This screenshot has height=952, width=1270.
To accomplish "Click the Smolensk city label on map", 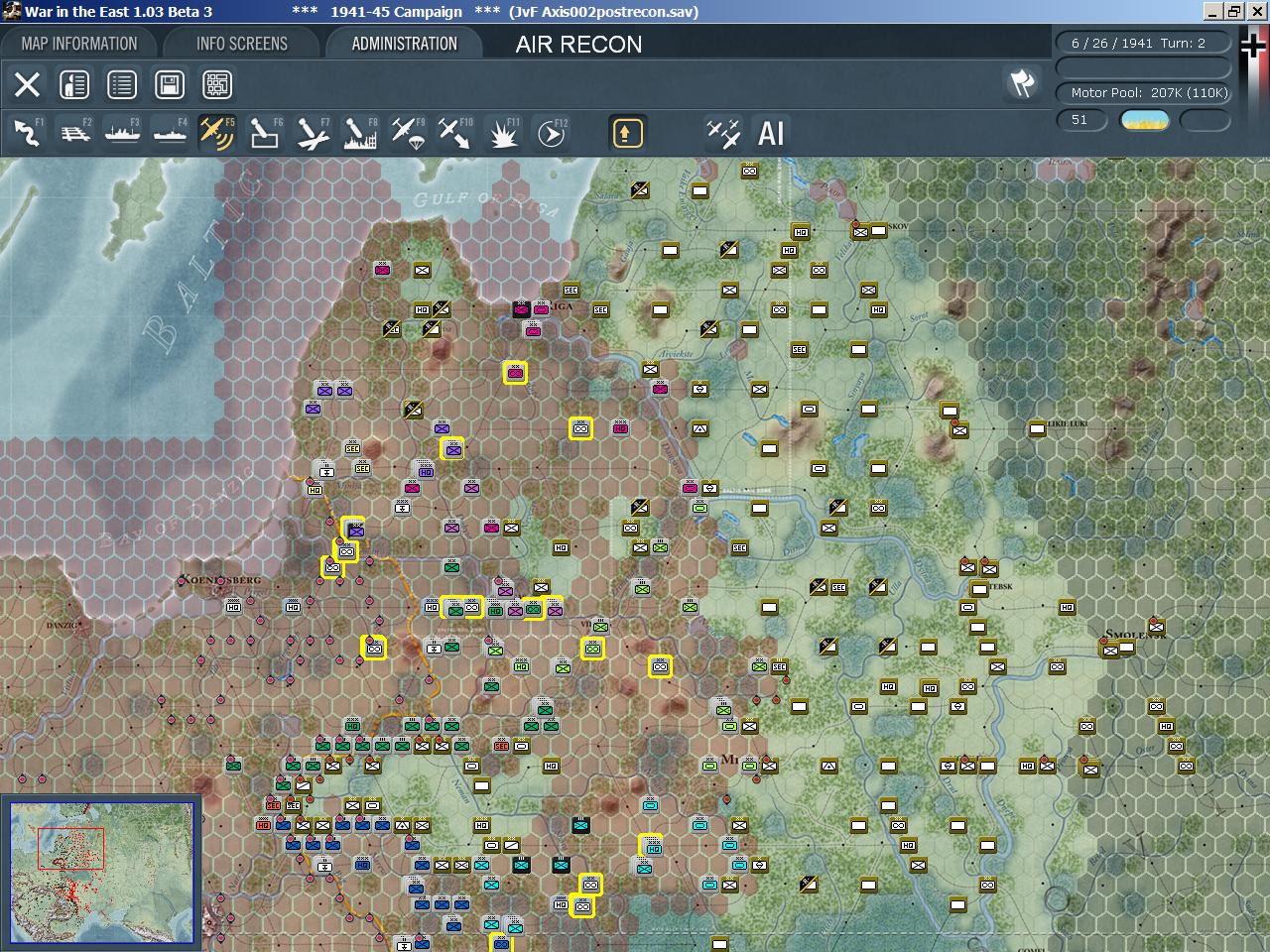I will click(1136, 634).
